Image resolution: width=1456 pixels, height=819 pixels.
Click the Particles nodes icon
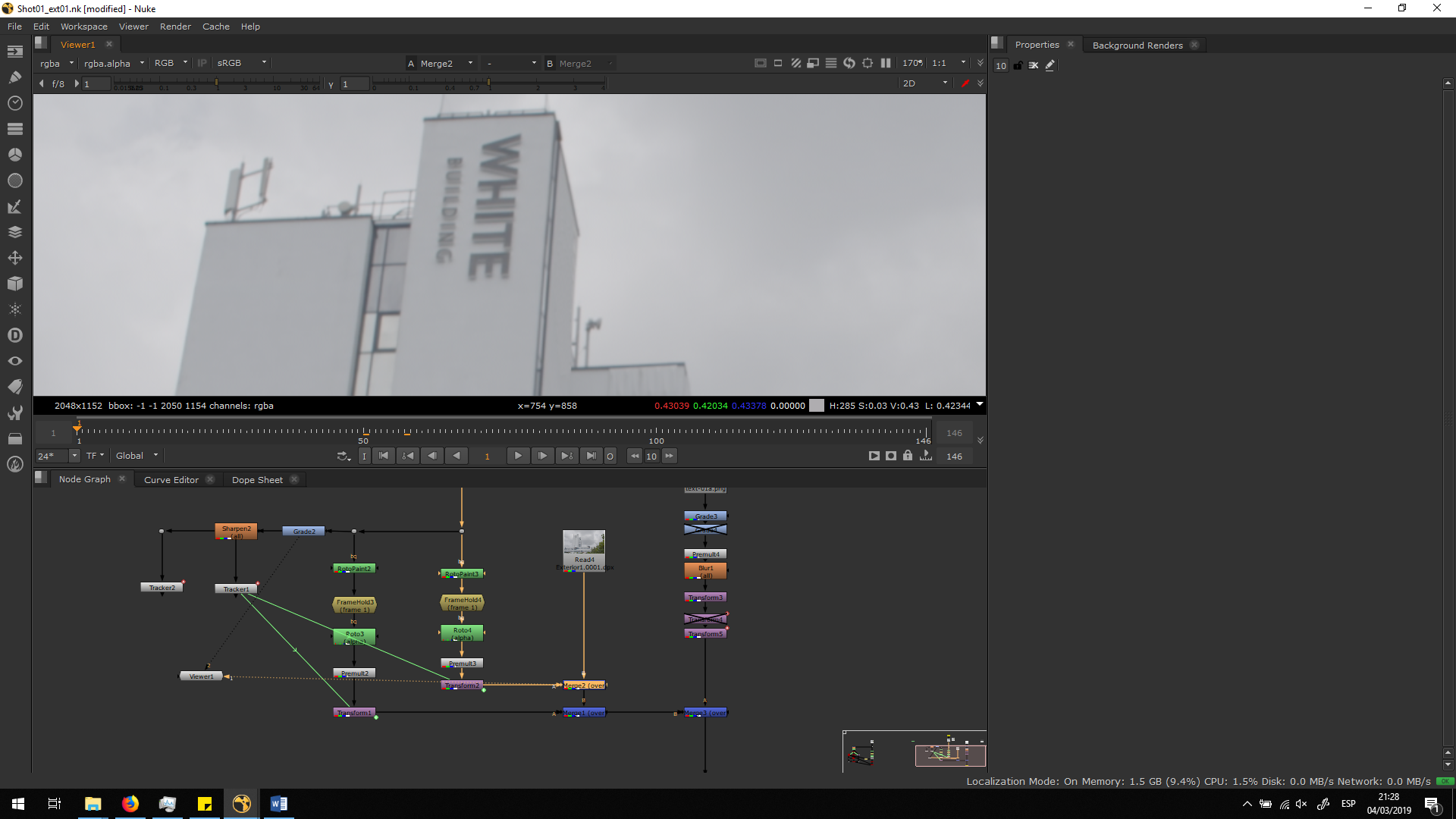click(x=14, y=309)
